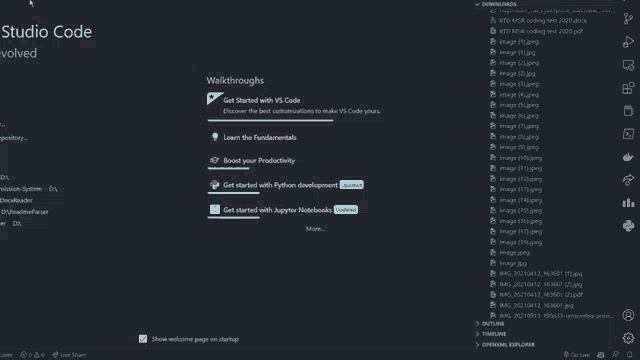Image resolution: width=640 pixels, height=360 pixels.
Task: Open the Accounts profile icon
Action: click(628, 315)
